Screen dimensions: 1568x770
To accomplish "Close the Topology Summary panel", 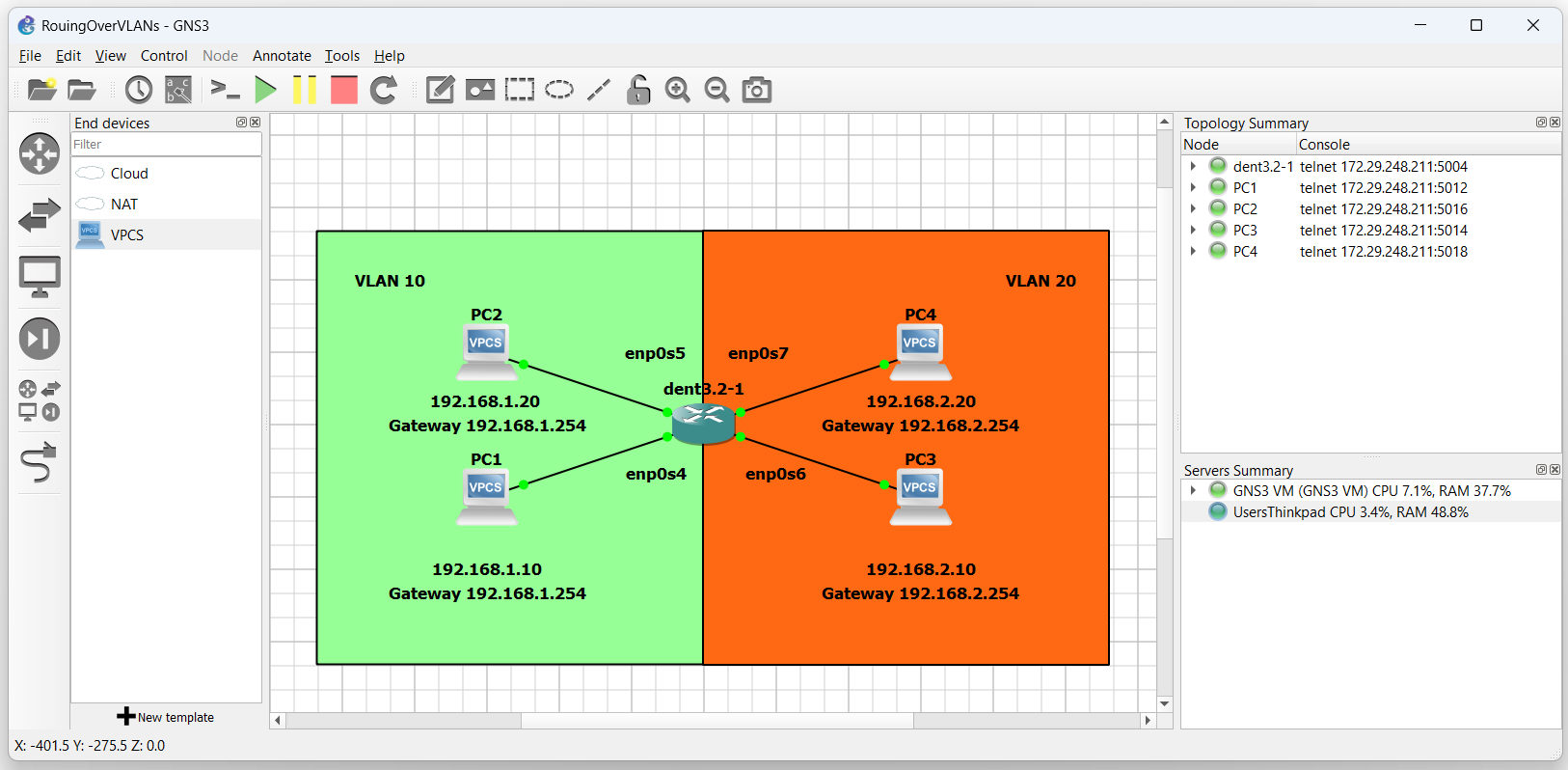I will [x=1554, y=123].
